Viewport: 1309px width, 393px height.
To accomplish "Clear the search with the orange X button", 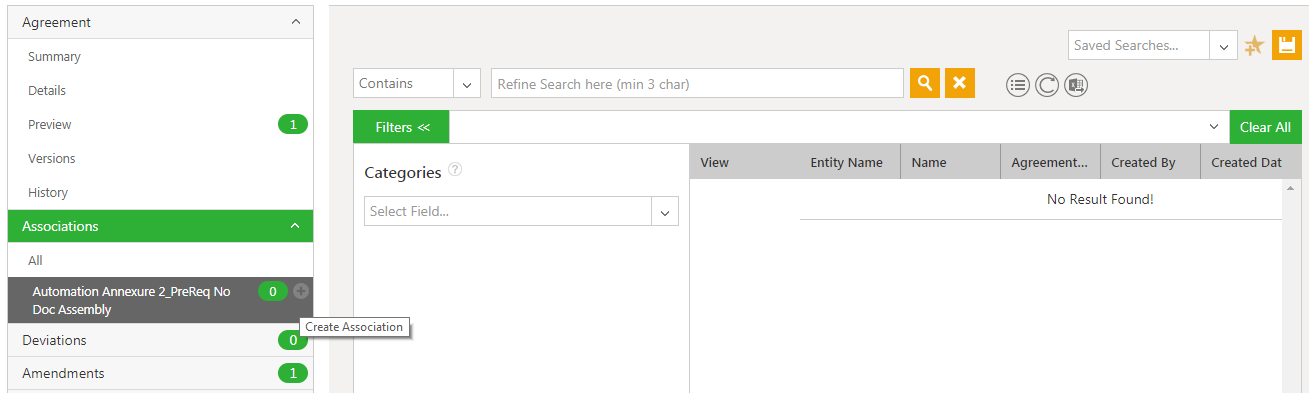I will point(959,83).
